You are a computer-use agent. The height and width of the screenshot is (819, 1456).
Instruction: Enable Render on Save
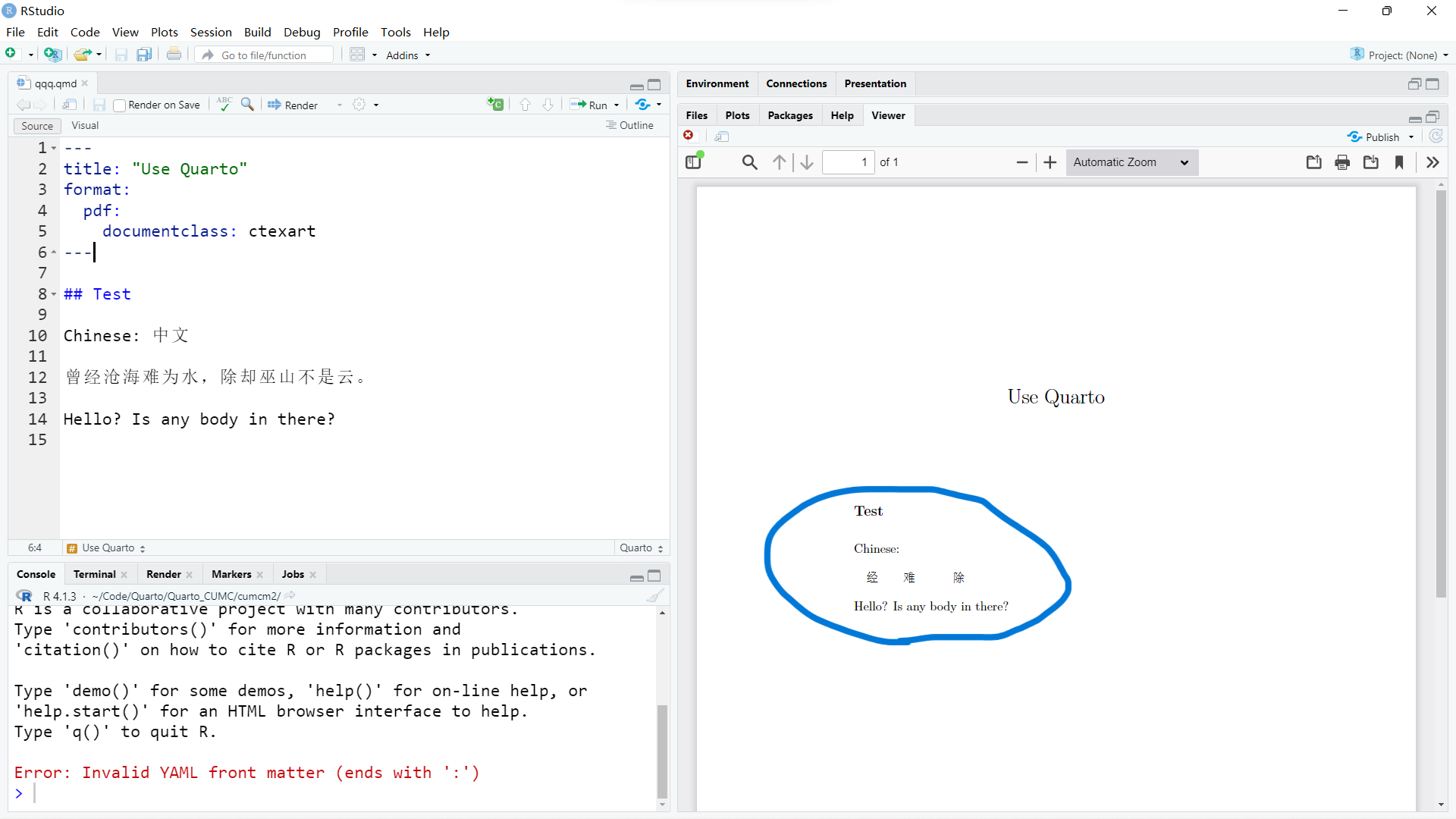tap(119, 105)
